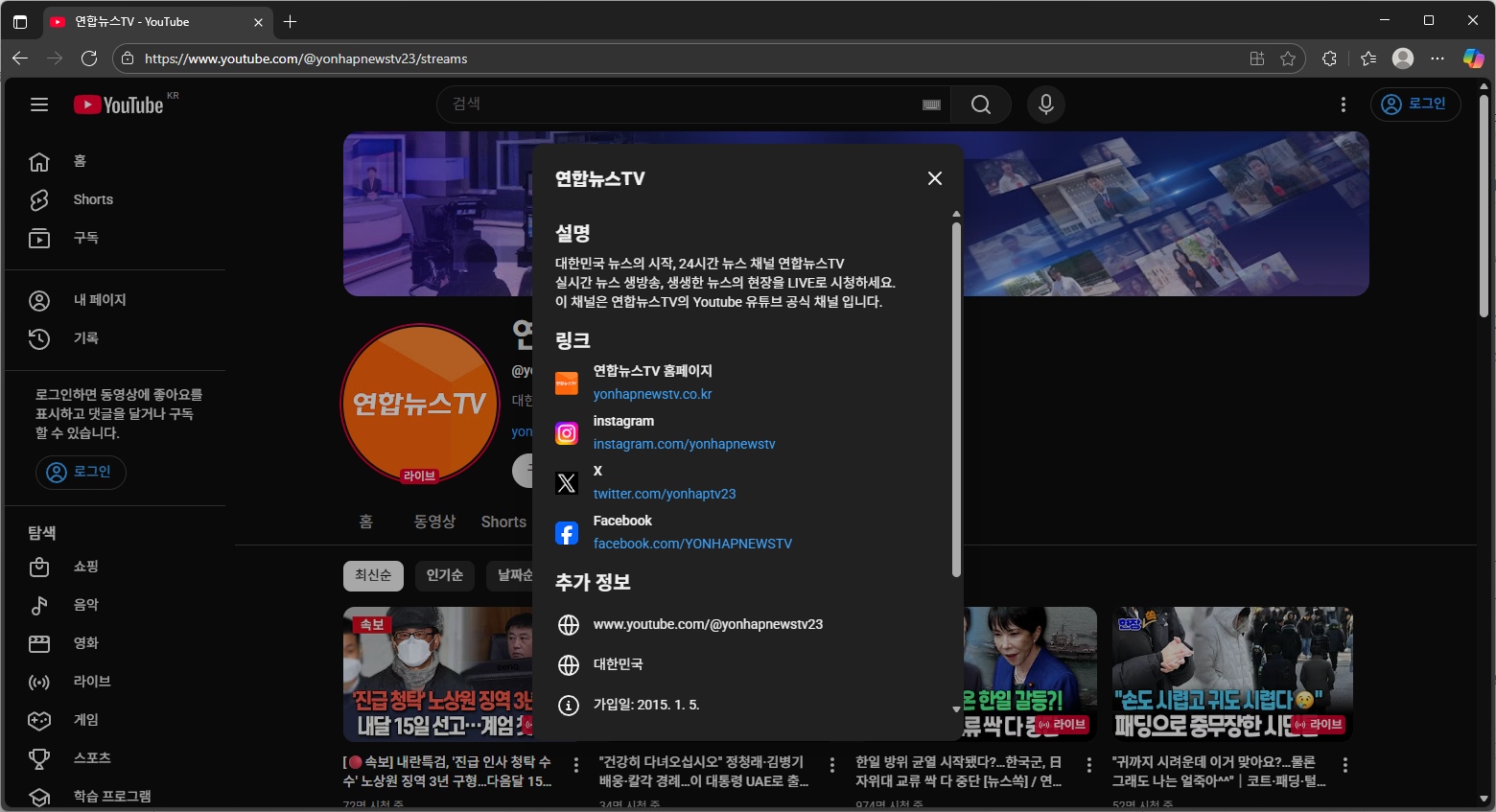The height and width of the screenshot is (812, 1496).
Task: Open the yonhapnewstv.co.kr homepage link
Action: pos(652,393)
